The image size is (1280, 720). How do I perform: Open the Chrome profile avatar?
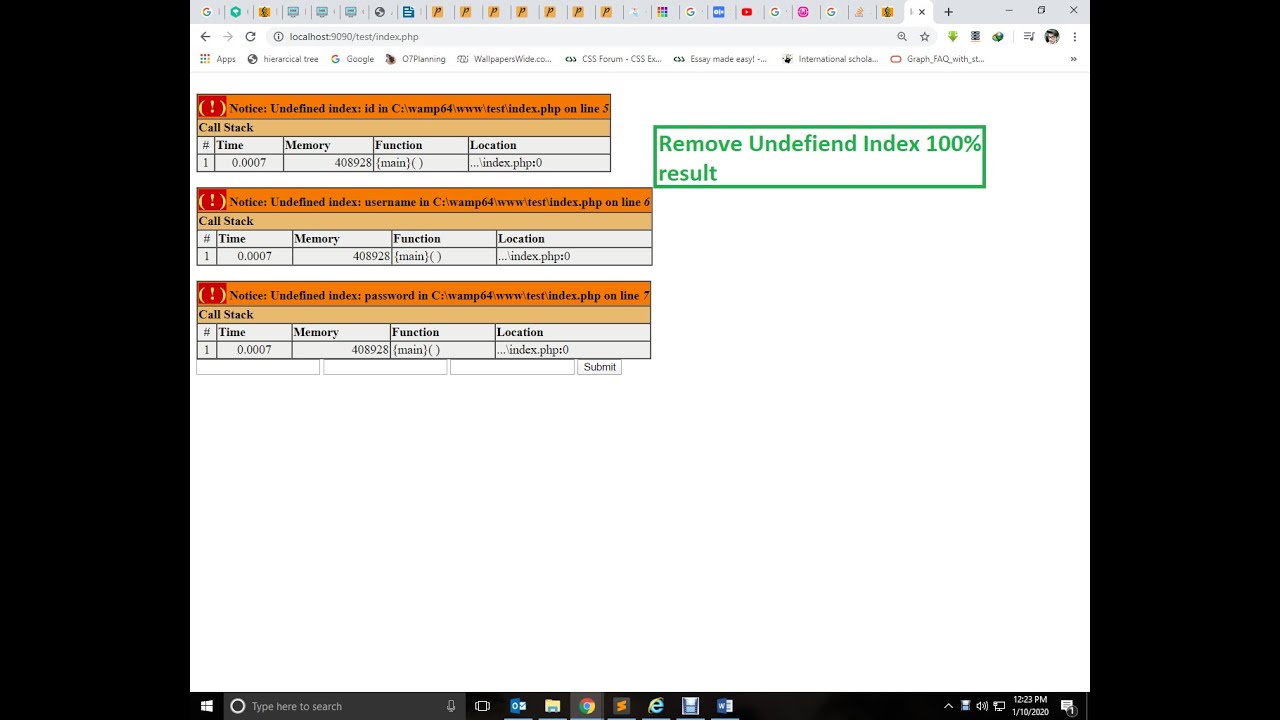point(1051,36)
